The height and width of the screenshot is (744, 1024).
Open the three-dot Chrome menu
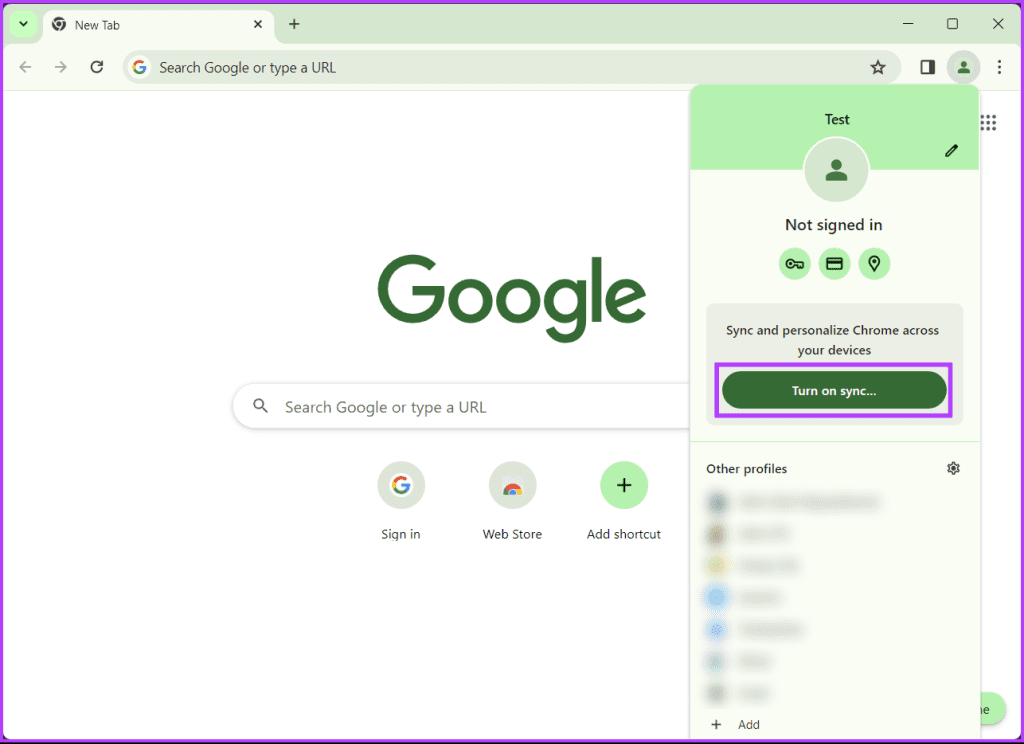pos(999,67)
